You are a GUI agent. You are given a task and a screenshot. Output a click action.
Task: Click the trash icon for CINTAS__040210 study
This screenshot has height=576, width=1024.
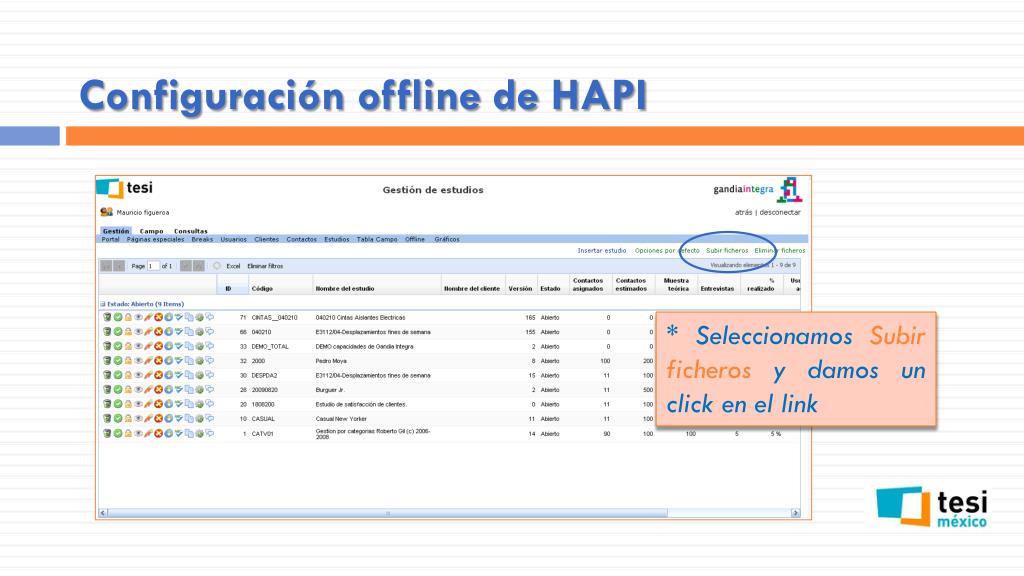(107, 317)
